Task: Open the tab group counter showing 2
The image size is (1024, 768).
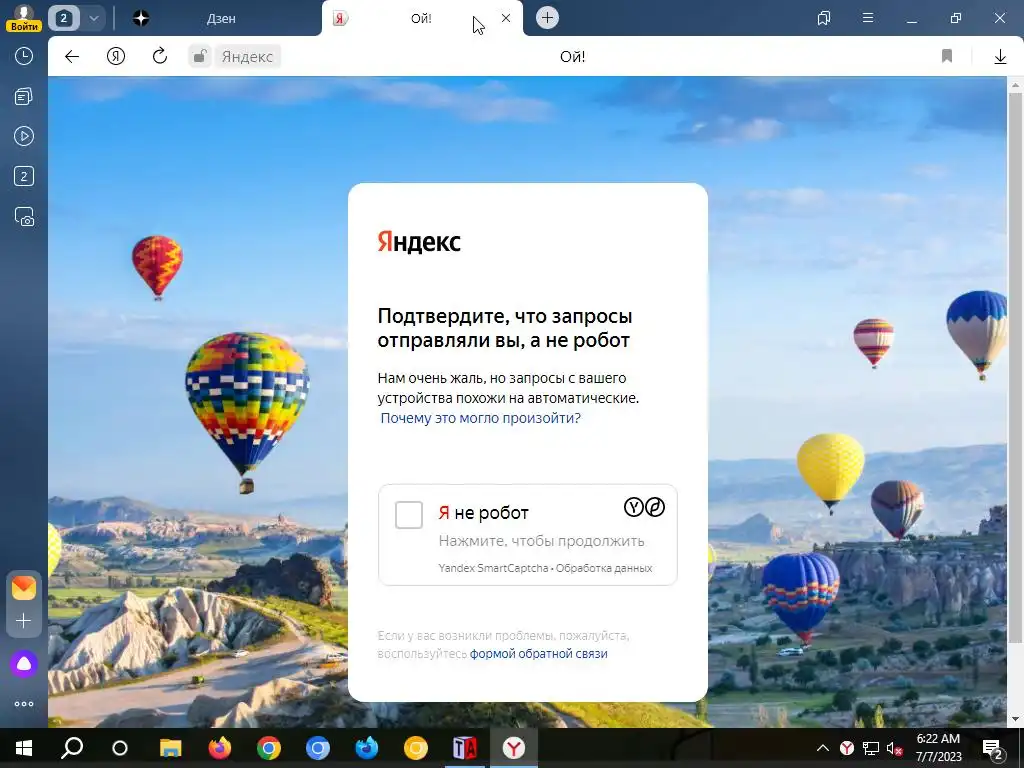Action: [x=63, y=18]
